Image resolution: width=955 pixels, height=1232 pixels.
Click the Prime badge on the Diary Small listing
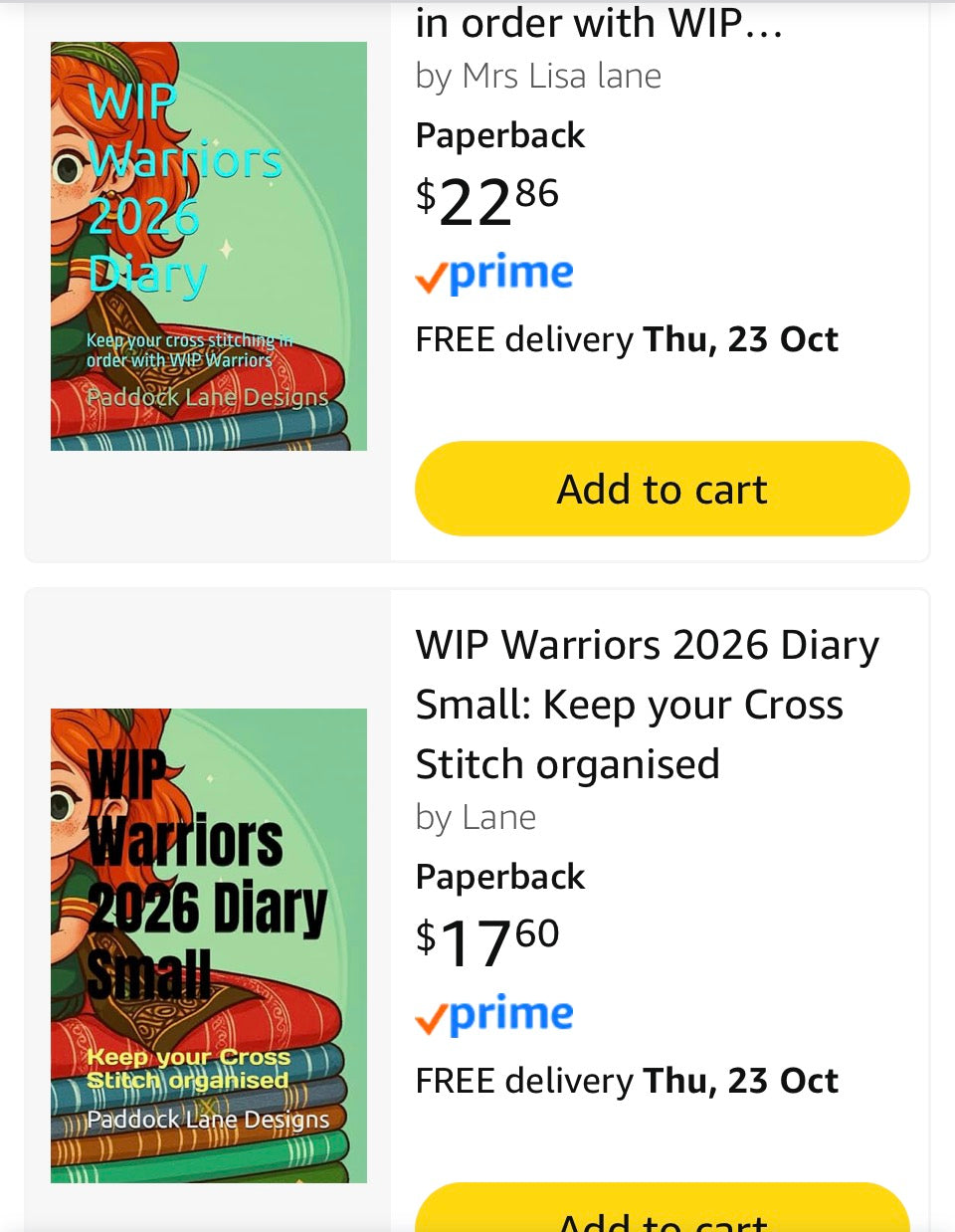click(x=493, y=1014)
